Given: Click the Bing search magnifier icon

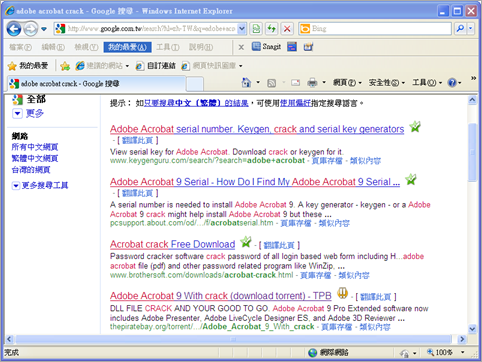Looking at the screenshot, I should pyautogui.click(x=460, y=29).
